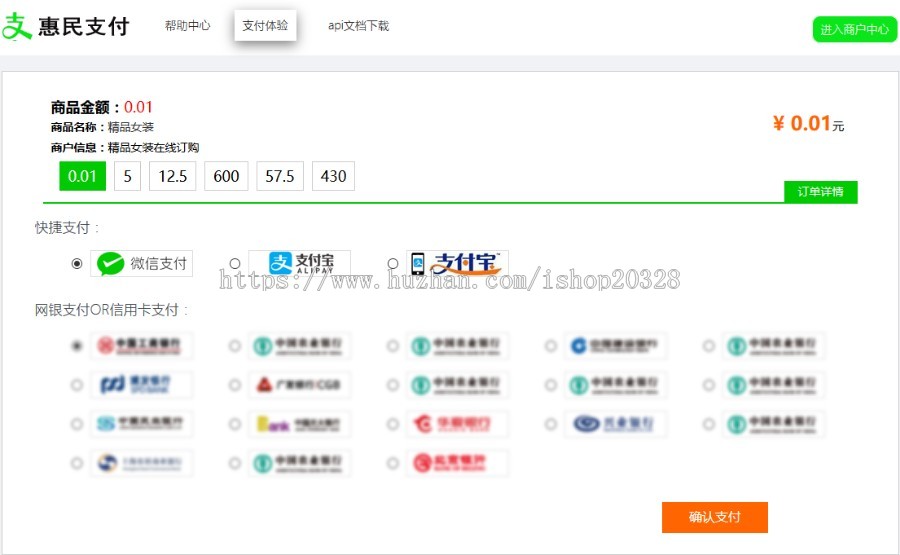The image size is (900, 555).
Task: Click the ¥ 0.01元 orange total amount
Action: point(808,123)
